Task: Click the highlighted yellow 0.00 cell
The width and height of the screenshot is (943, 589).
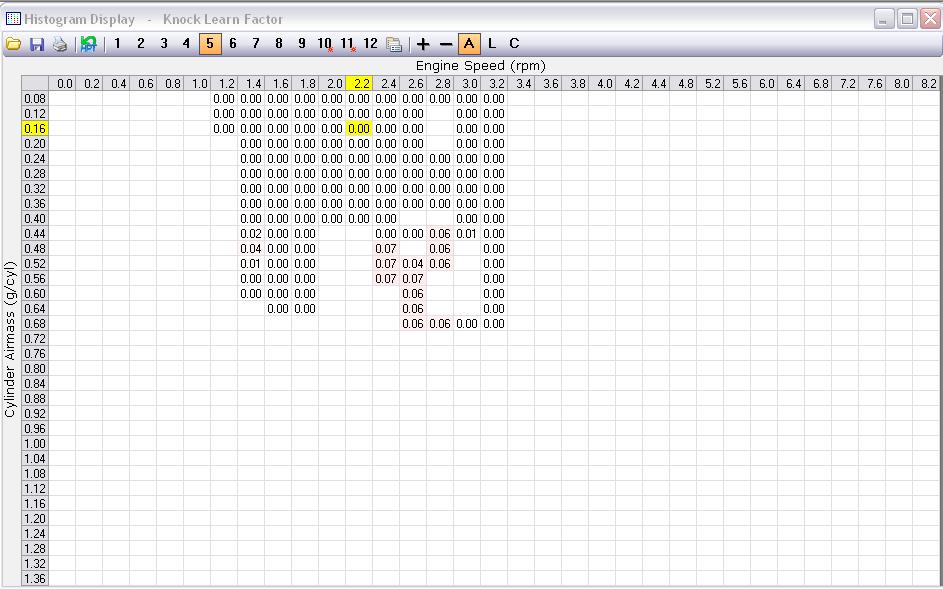Action: pyautogui.click(x=359, y=129)
